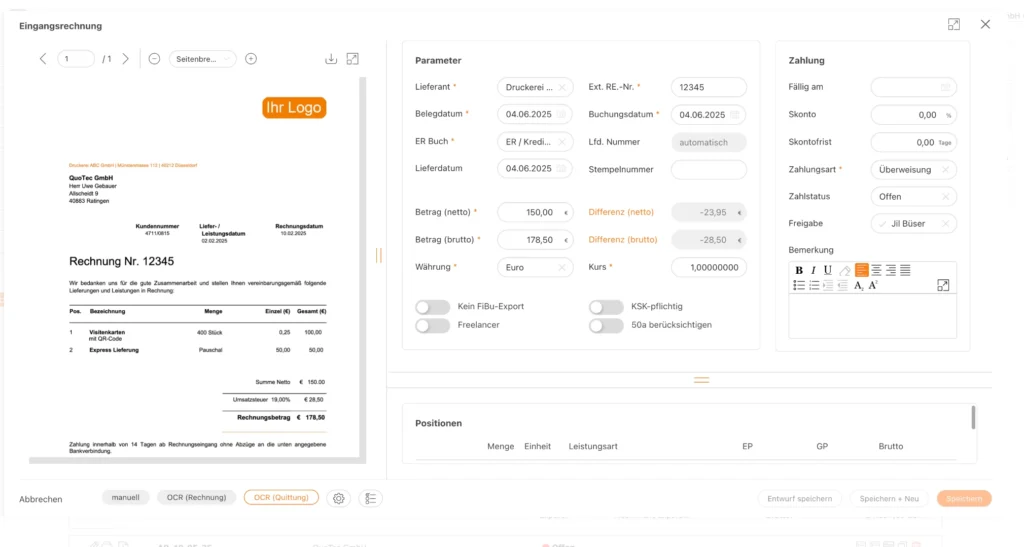The width and height of the screenshot is (1024, 547).
Task: Clear the Lieferant selection
Action: click(x=562, y=87)
